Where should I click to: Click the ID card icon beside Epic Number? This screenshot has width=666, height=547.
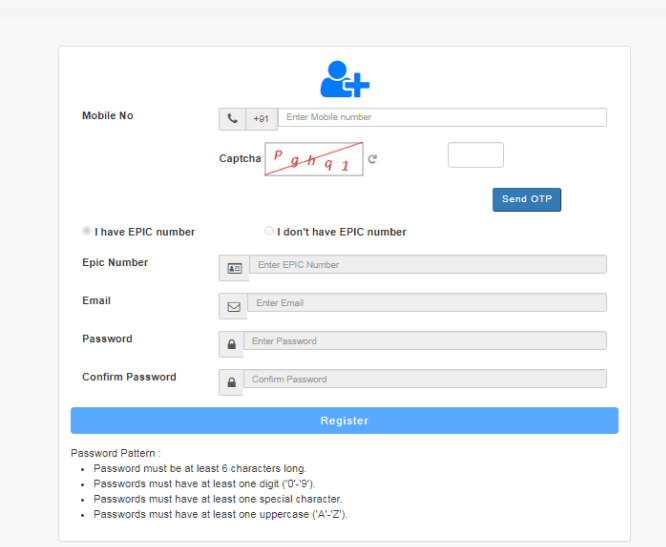click(234, 268)
